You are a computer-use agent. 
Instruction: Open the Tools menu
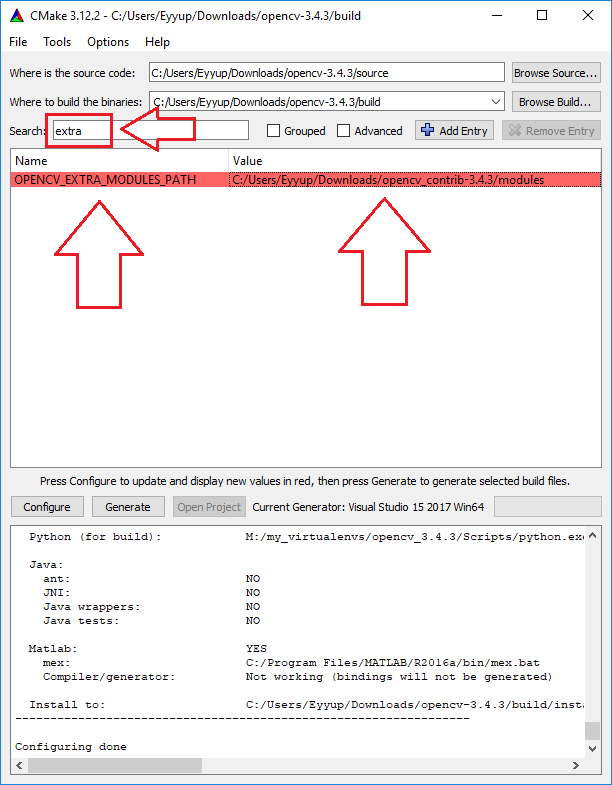57,42
